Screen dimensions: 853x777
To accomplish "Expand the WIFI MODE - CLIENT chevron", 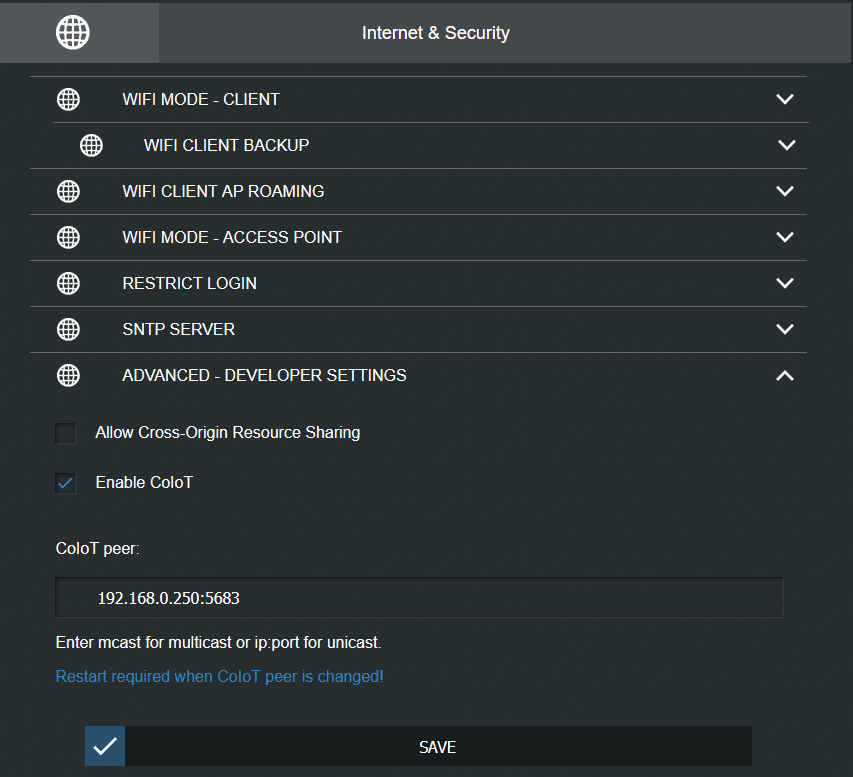I will coord(785,99).
